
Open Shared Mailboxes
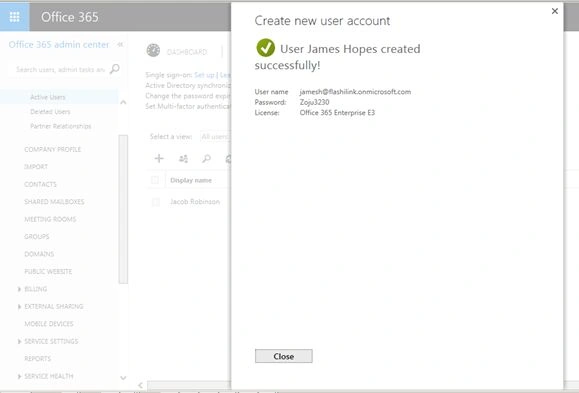54,202
